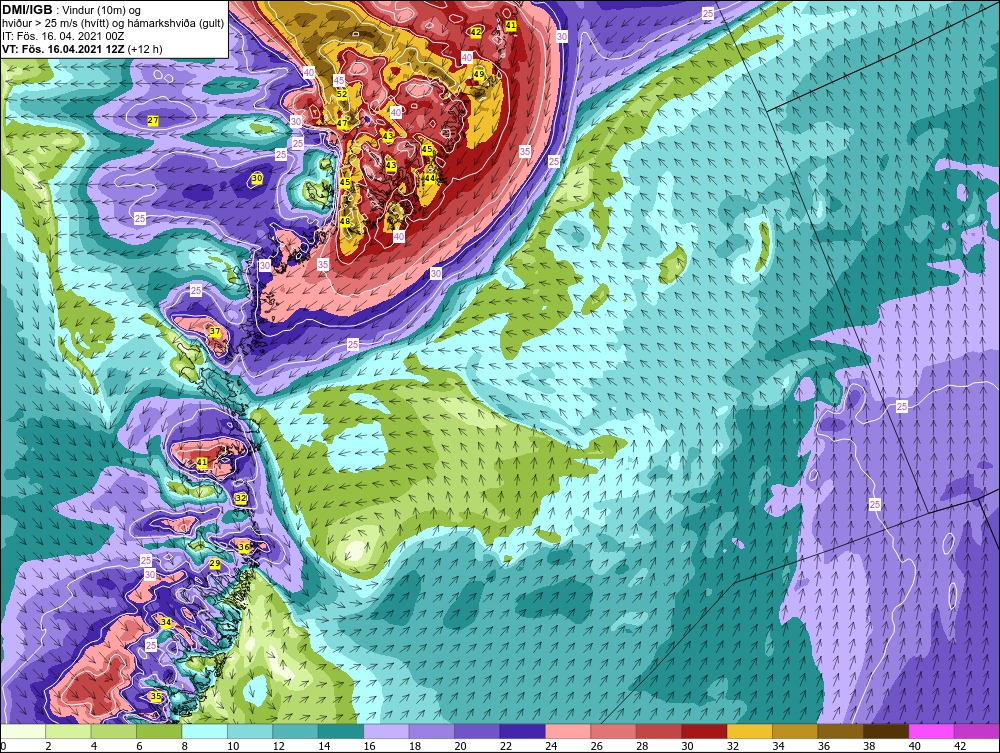The width and height of the screenshot is (1000, 753).
Task: Click the yellow gust value label 29
Action: tap(215, 564)
